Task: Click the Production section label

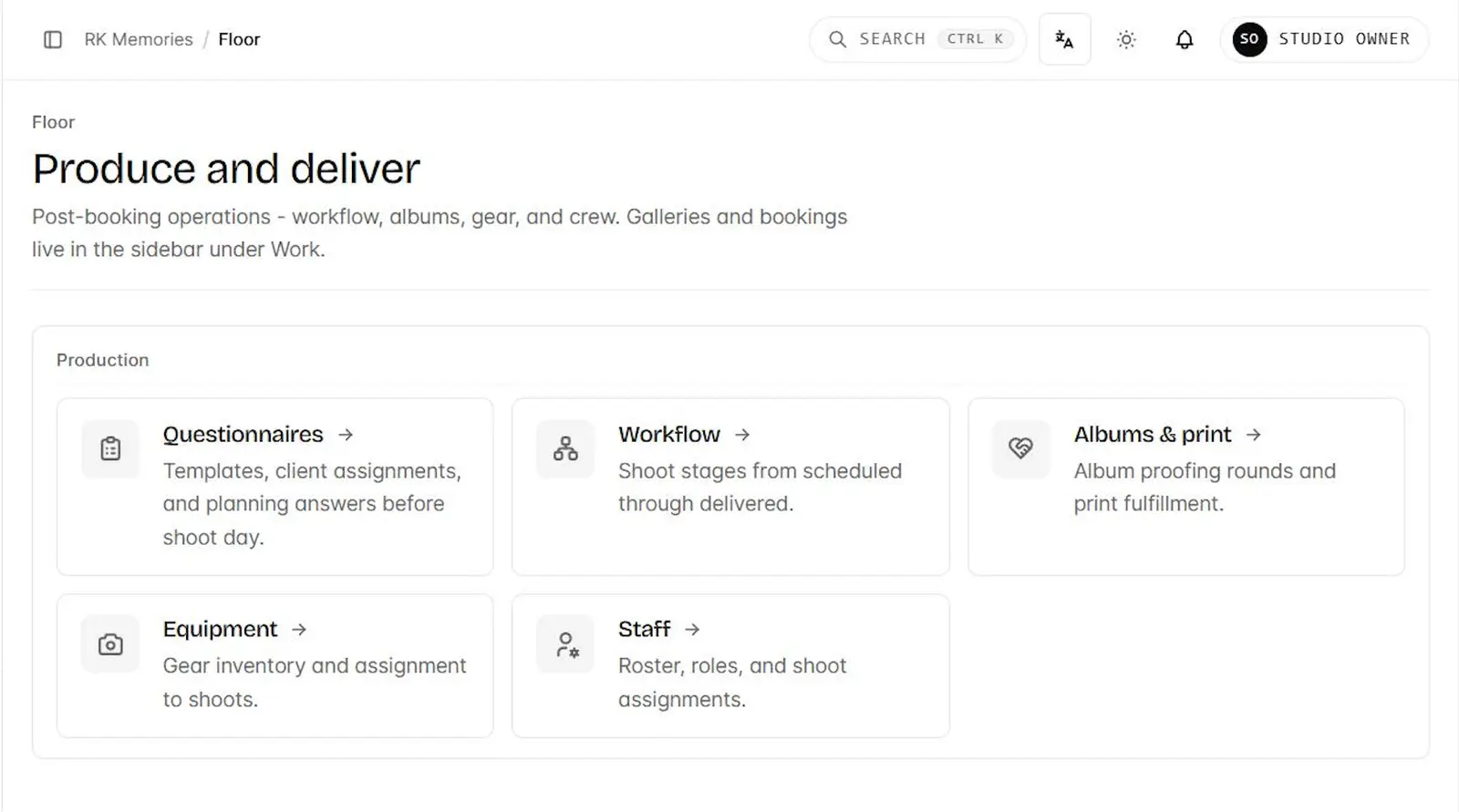Action: point(102,360)
